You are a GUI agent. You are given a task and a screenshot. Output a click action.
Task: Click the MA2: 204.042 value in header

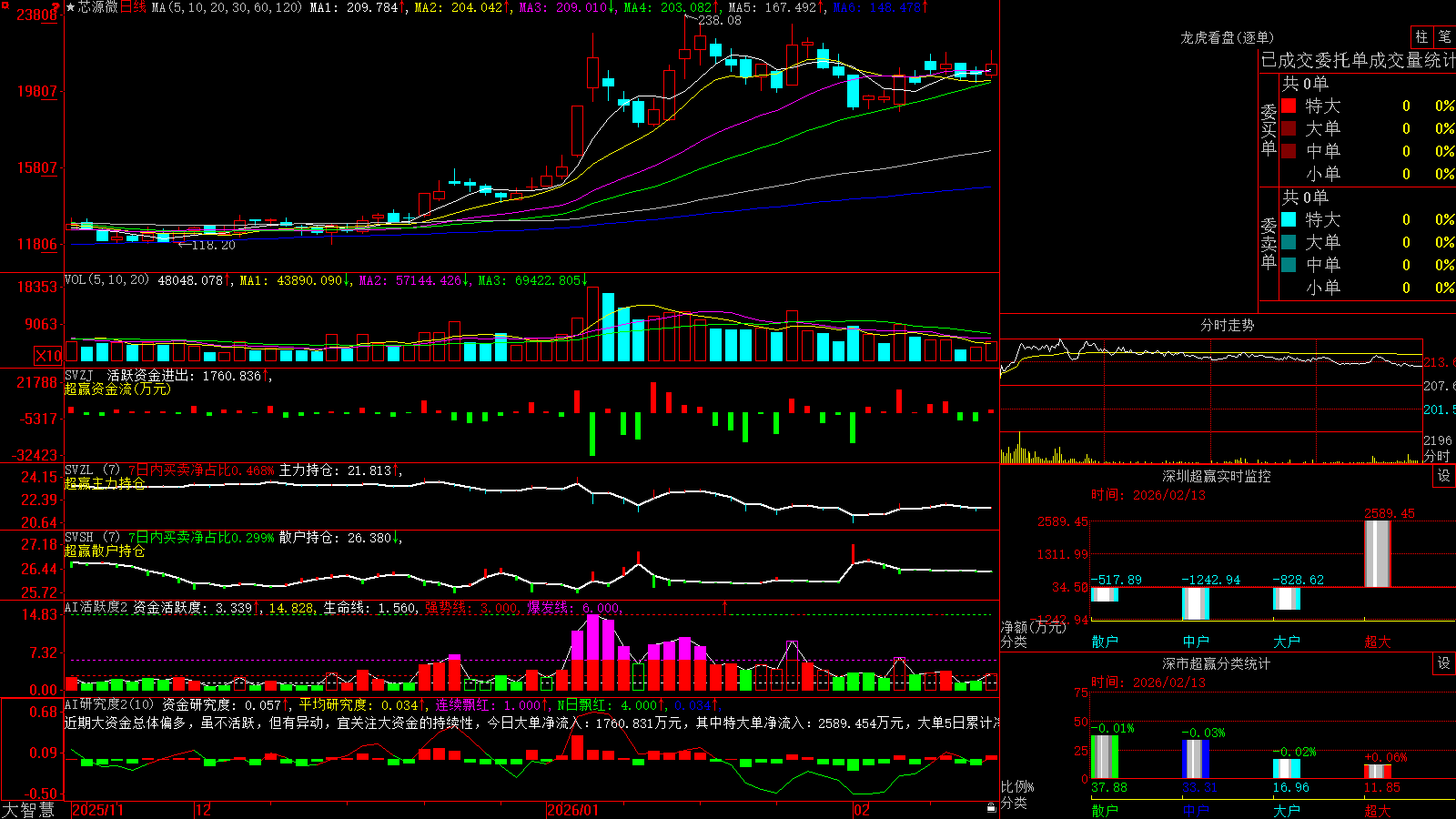(458, 7)
